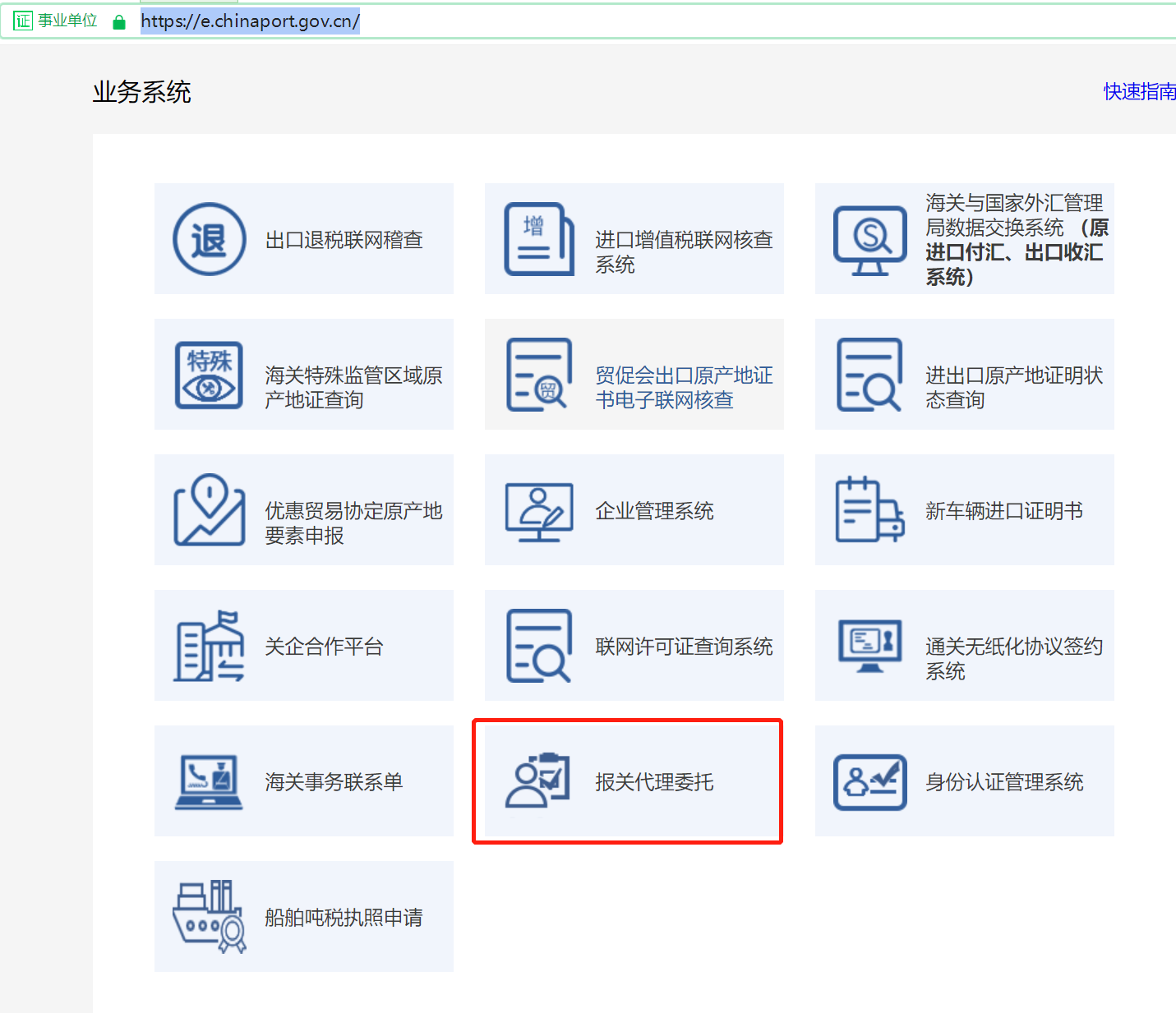Open 贸促会出口原产地证书电子联网核查 link
Viewport: 1176px width, 1013px height.
point(683,387)
